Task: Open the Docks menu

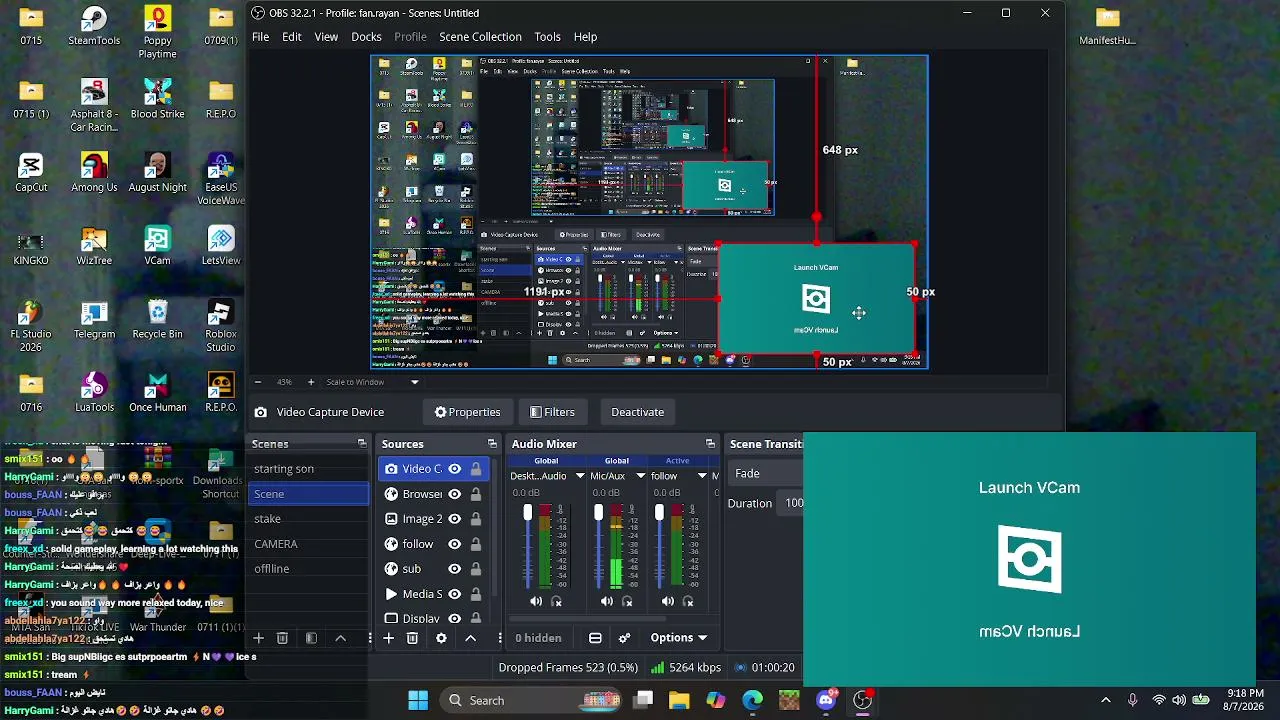Action: point(366,37)
